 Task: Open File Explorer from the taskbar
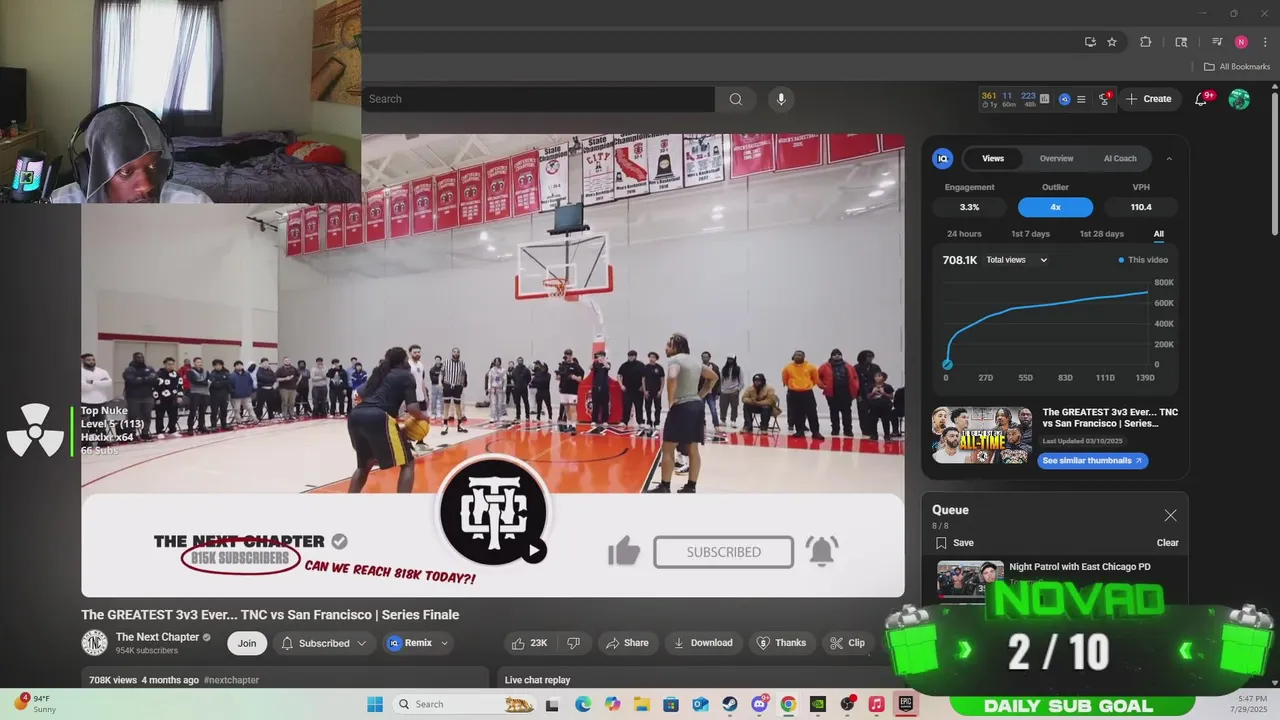click(642, 704)
